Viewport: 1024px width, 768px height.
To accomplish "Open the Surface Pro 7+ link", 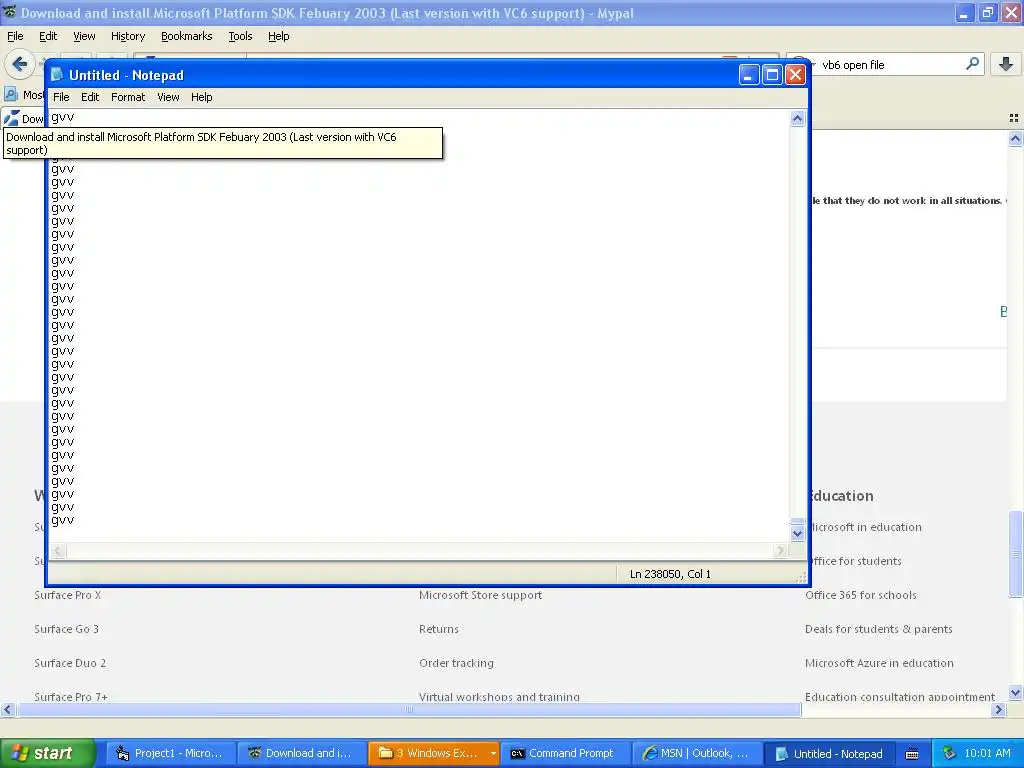I will [x=71, y=696].
